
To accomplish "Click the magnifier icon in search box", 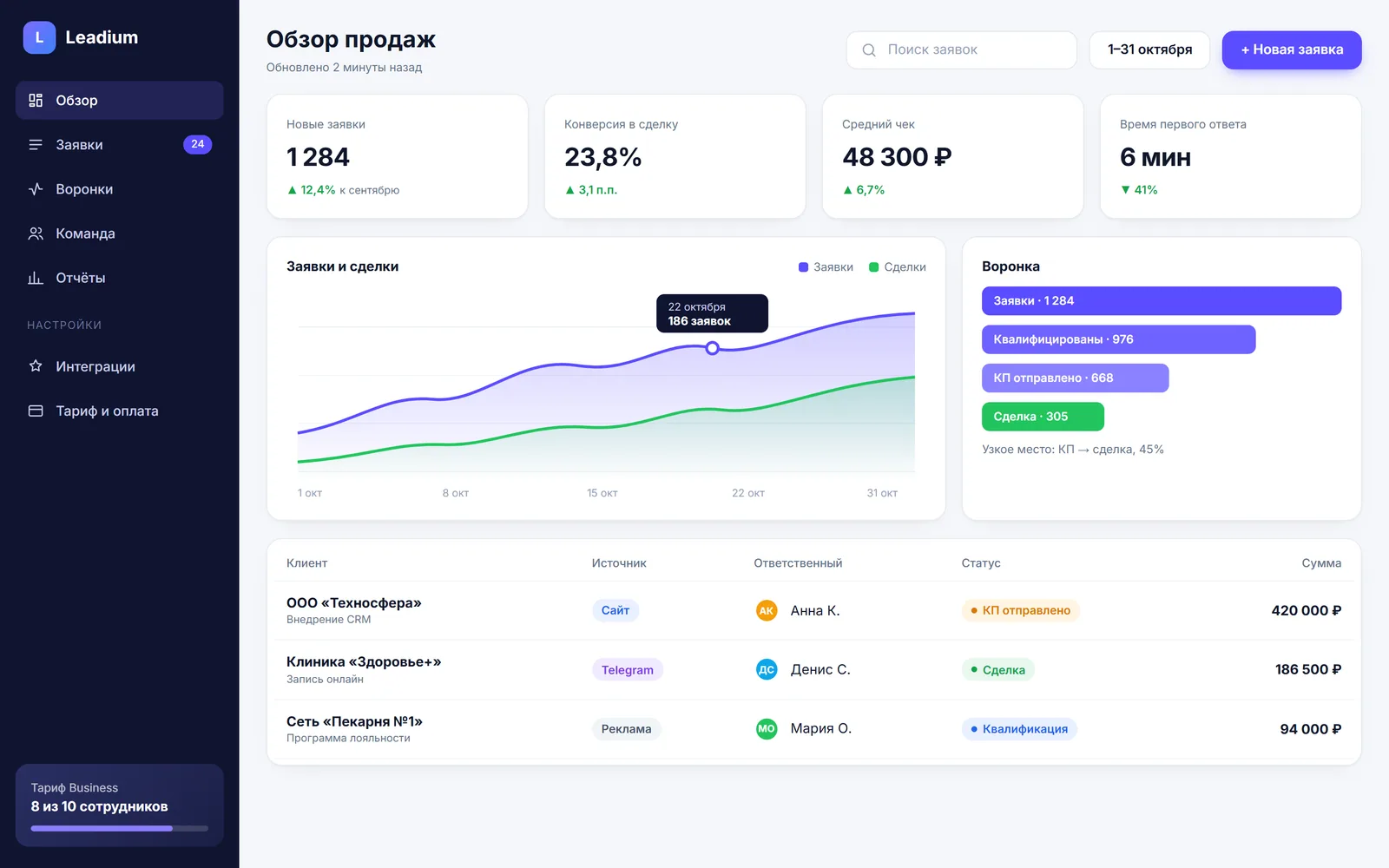I will point(869,50).
